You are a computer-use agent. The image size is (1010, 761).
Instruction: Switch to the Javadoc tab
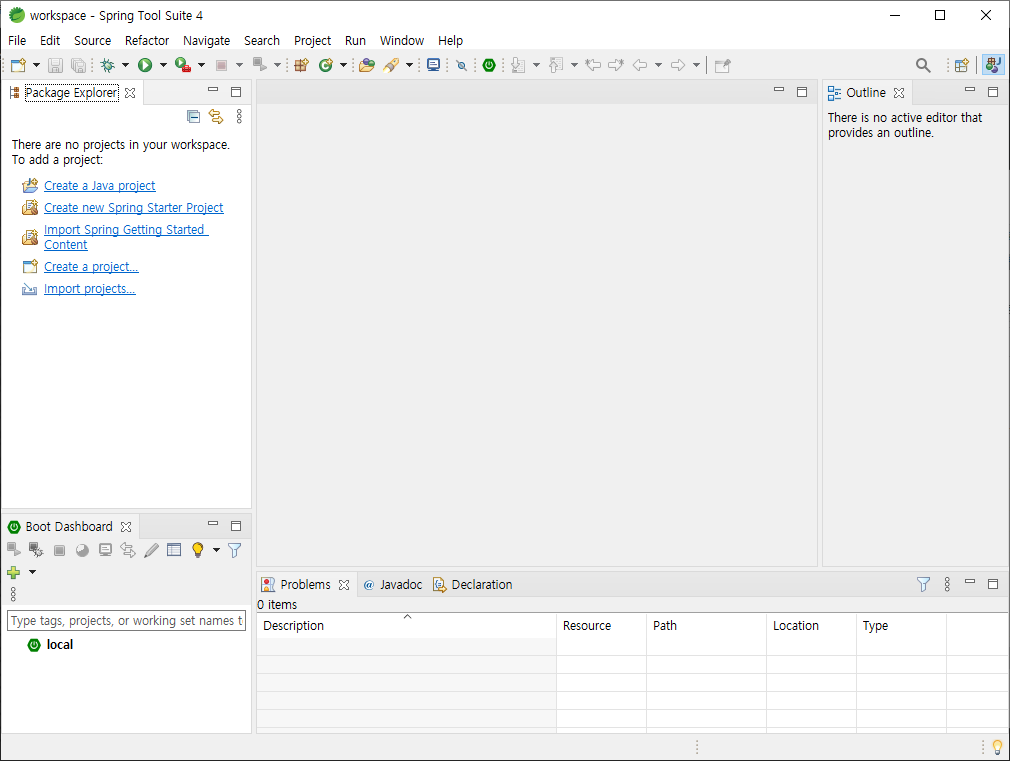point(393,584)
